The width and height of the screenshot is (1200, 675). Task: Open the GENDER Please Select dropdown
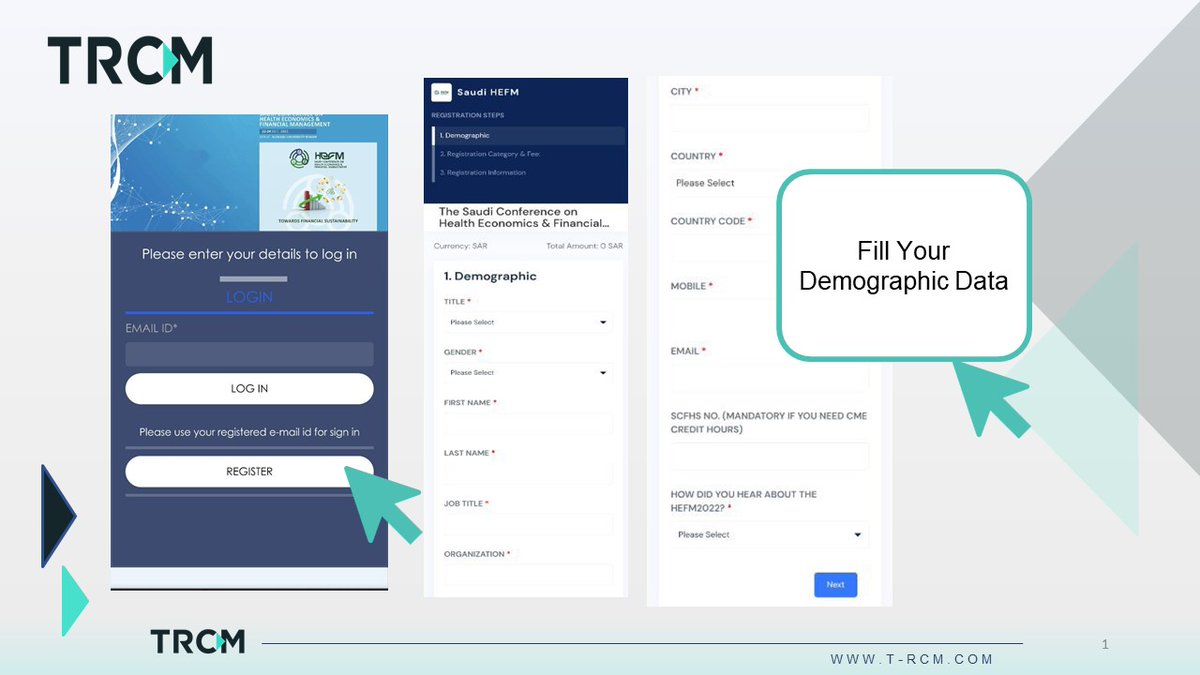point(528,372)
